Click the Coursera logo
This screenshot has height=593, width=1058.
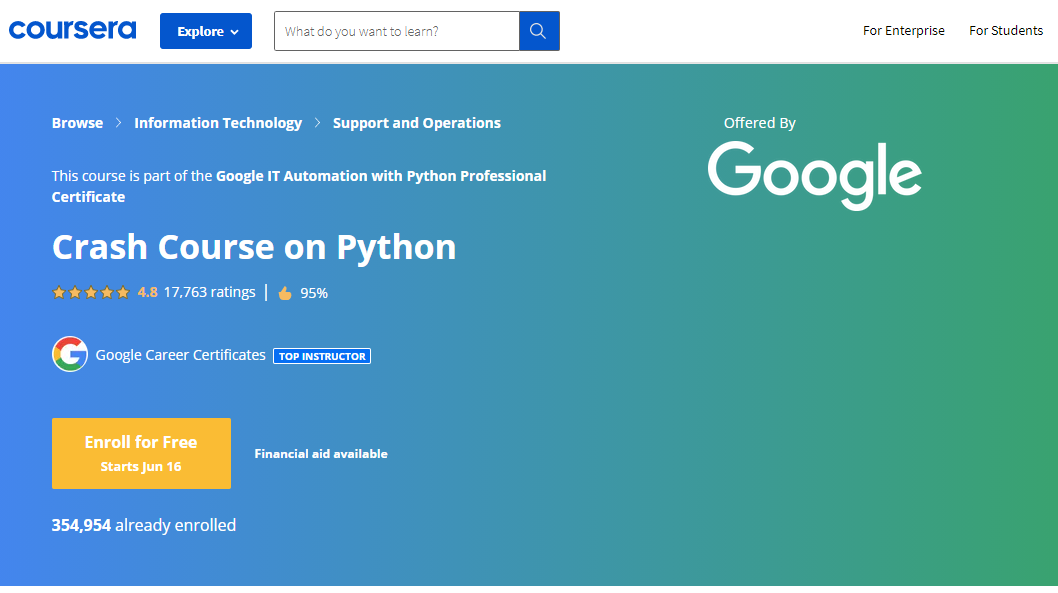72,30
